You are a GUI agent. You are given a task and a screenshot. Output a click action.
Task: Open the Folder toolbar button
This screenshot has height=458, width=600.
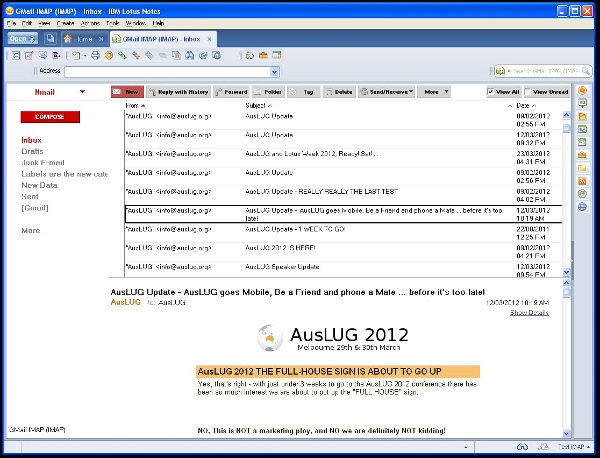(x=269, y=92)
